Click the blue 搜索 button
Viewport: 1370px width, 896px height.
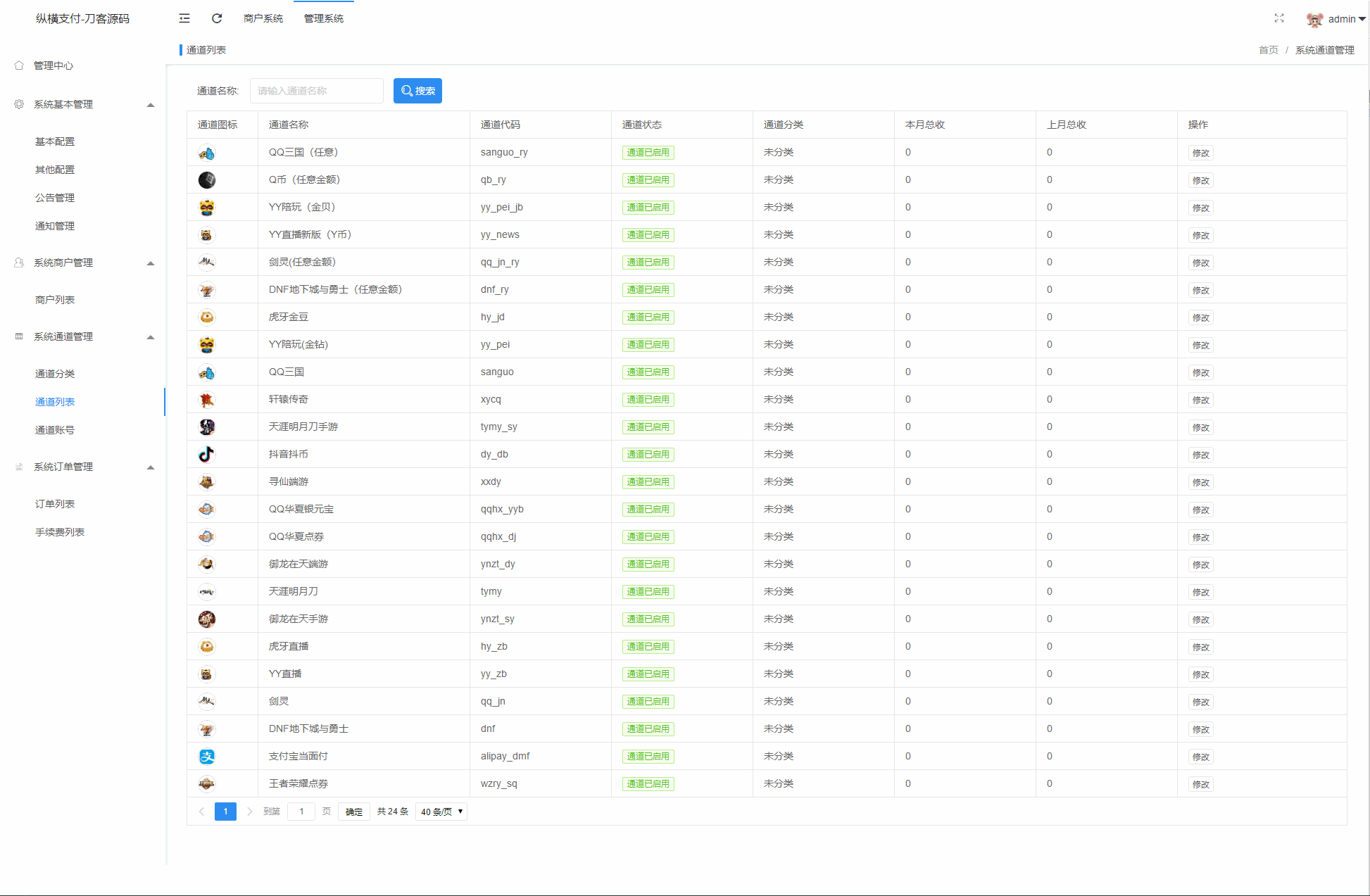click(417, 91)
